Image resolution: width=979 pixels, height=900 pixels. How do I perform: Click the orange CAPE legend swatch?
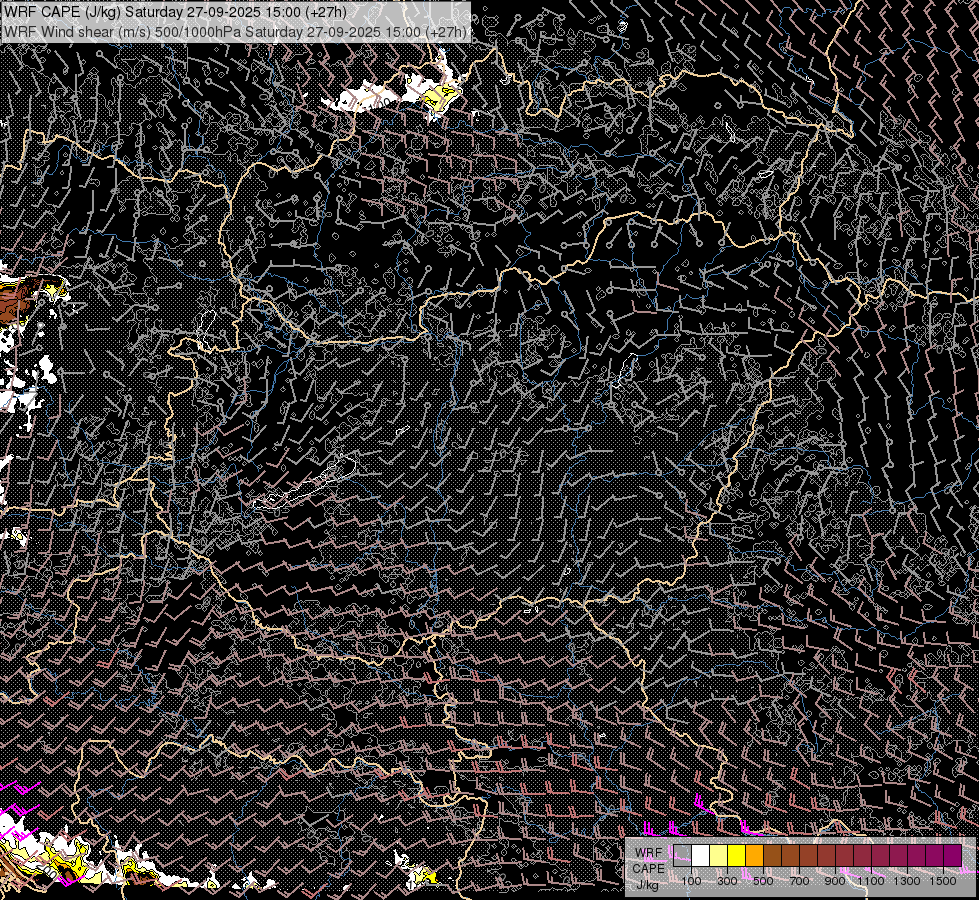[x=754, y=856]
